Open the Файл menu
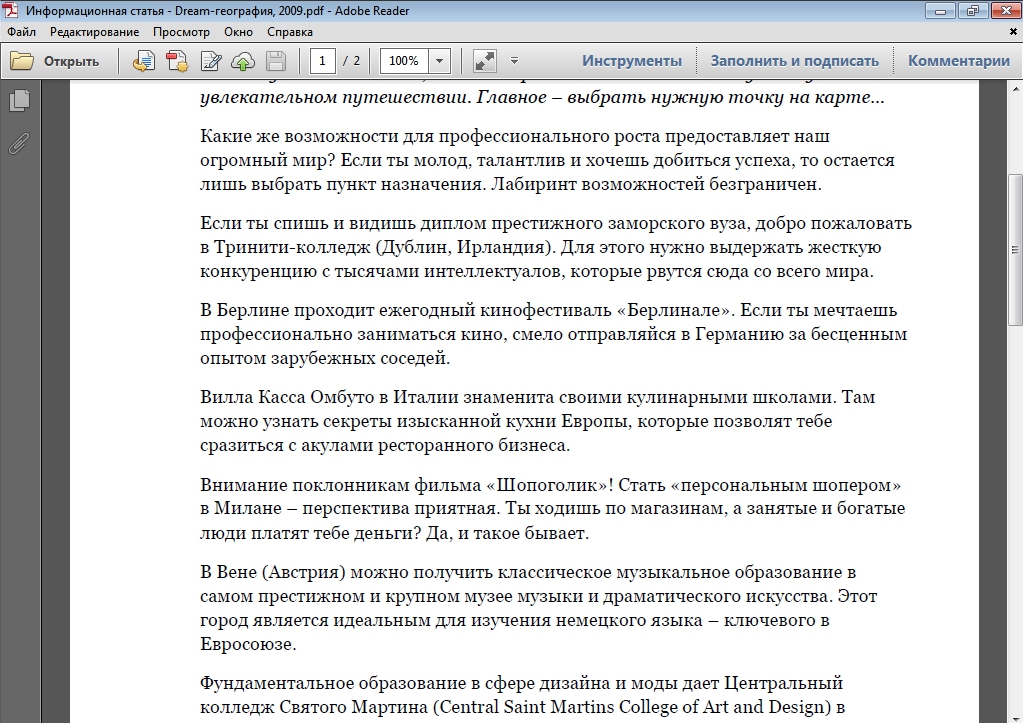Image resolution: width=1023 pixels, height=723 pixels. click(22, 32)
